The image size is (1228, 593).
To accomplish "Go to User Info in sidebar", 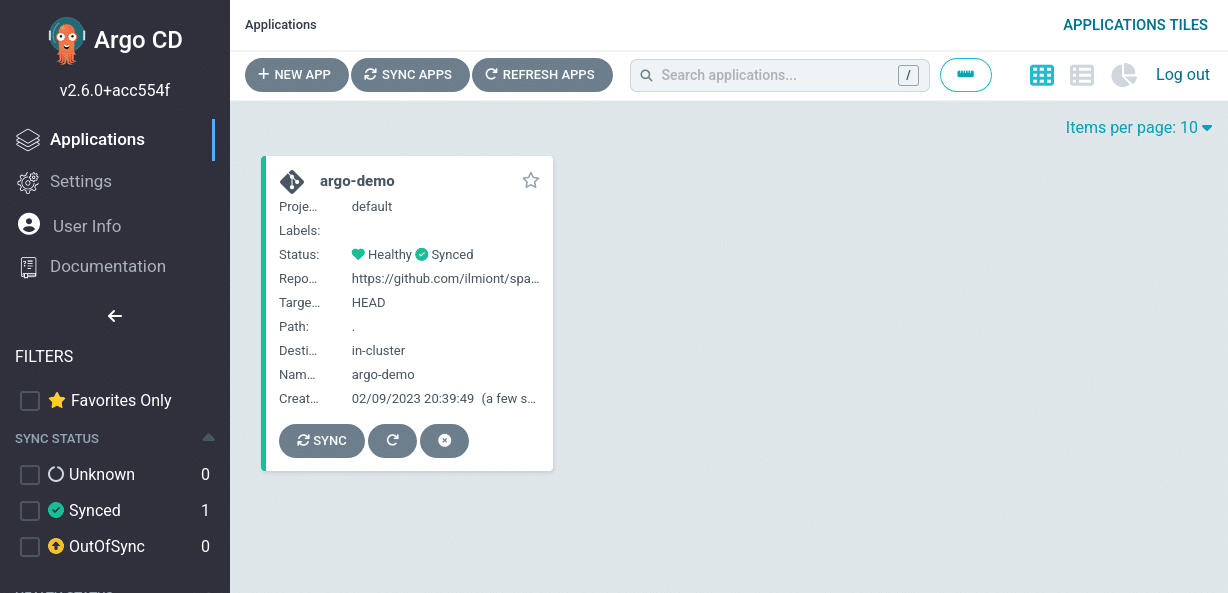I will (x=86, y=226).
